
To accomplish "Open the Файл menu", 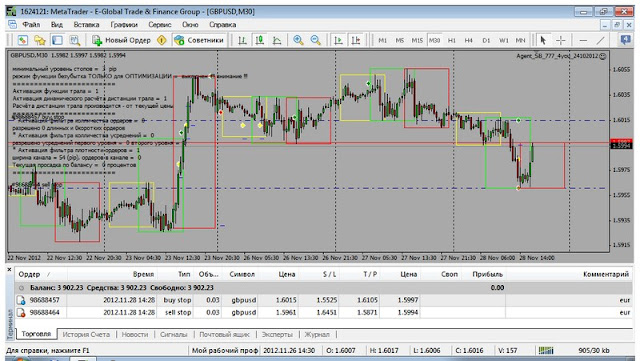I will 31,25.
